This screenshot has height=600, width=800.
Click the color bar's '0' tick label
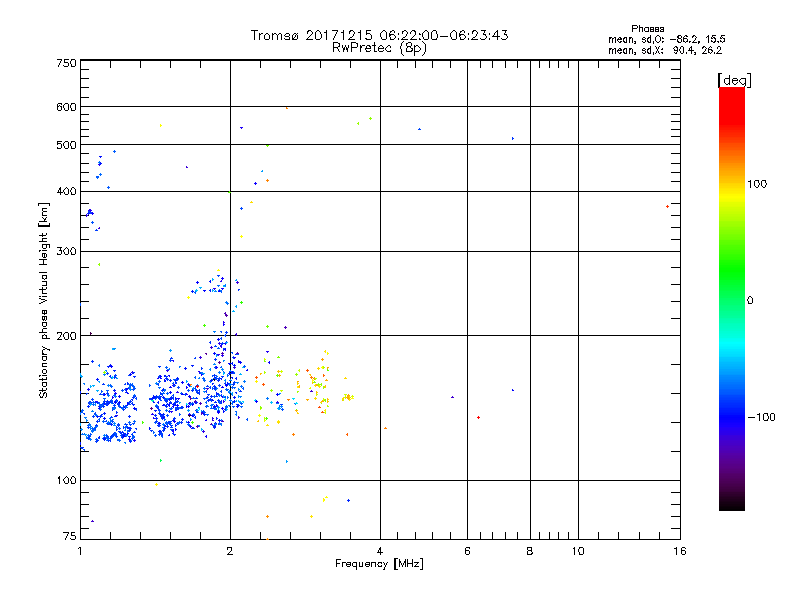750,301
